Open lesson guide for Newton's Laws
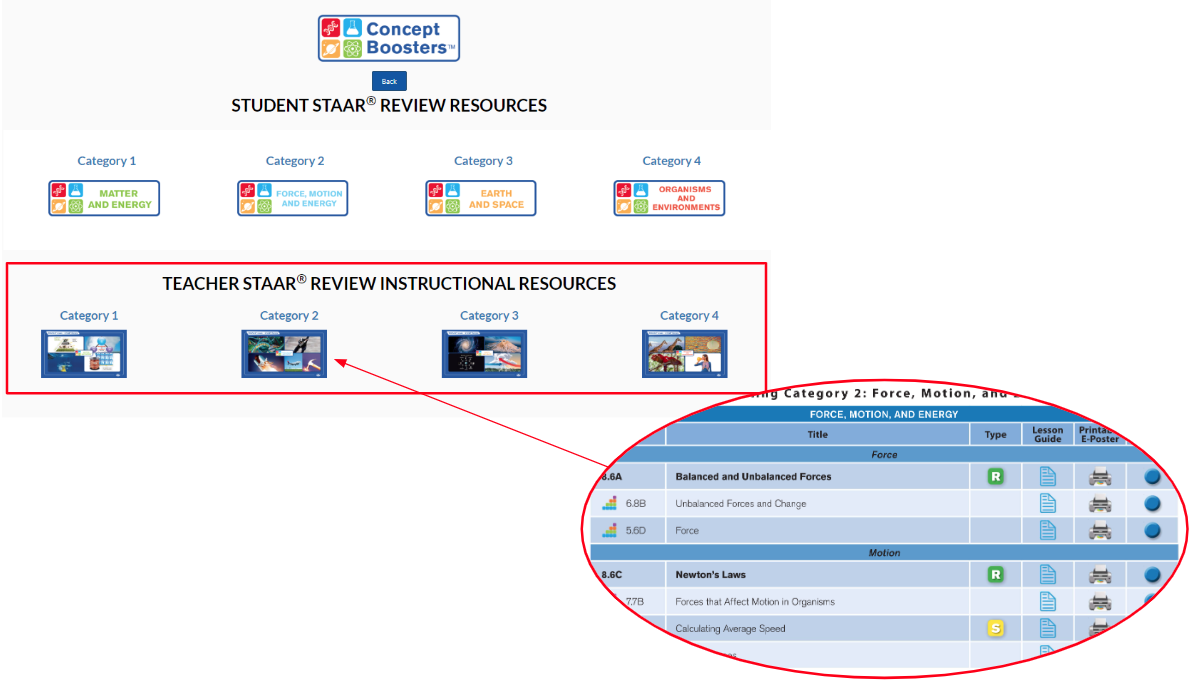 tap(1048, 575)
